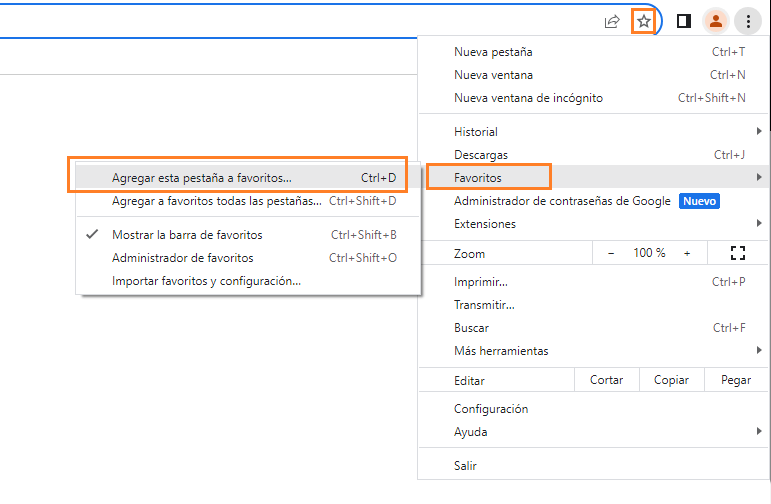The image size is (771, 504).
Task: Increase zoom with plus button
Action: 687,254
